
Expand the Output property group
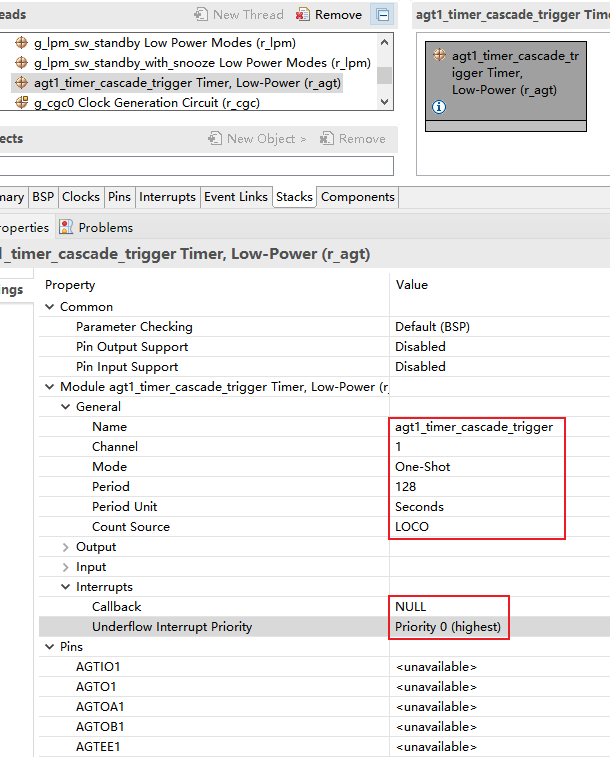pos(66,547)
